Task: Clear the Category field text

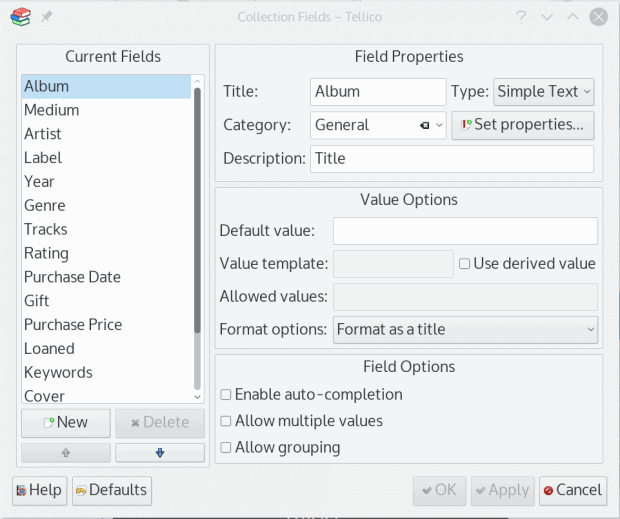Action: coord(424,125)
